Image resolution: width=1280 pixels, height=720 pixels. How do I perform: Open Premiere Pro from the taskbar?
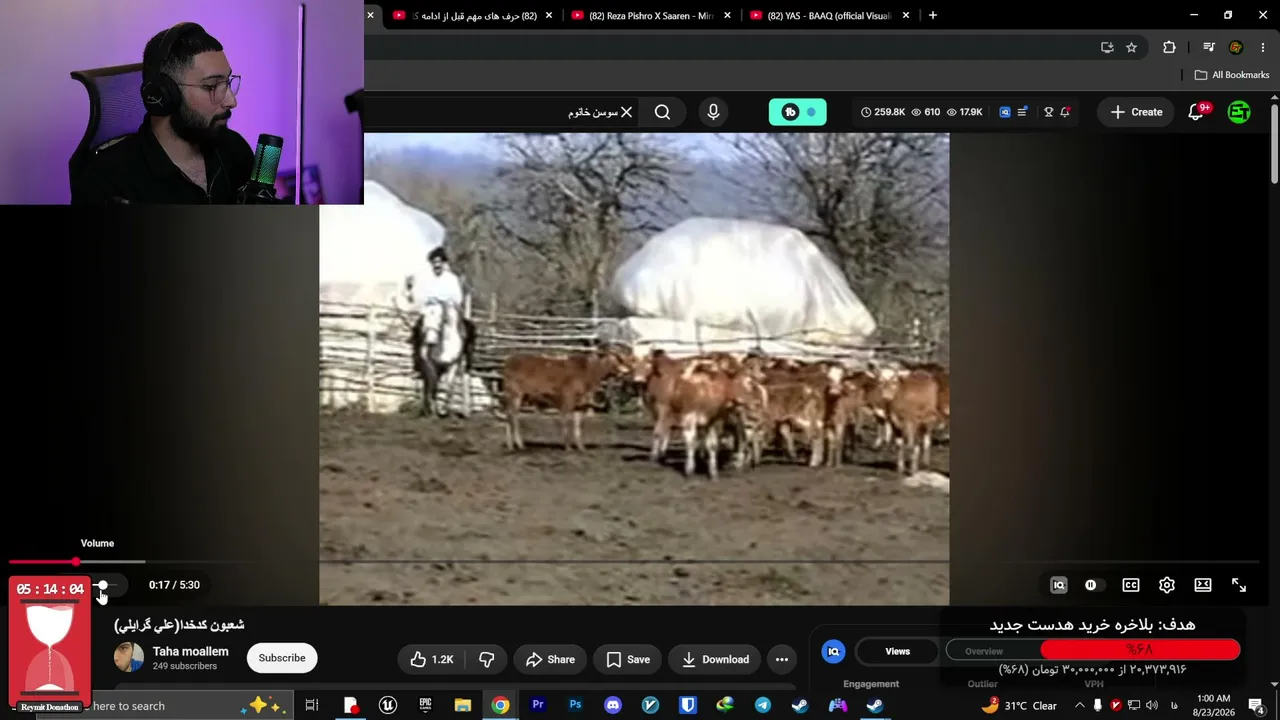pos(538,706)
